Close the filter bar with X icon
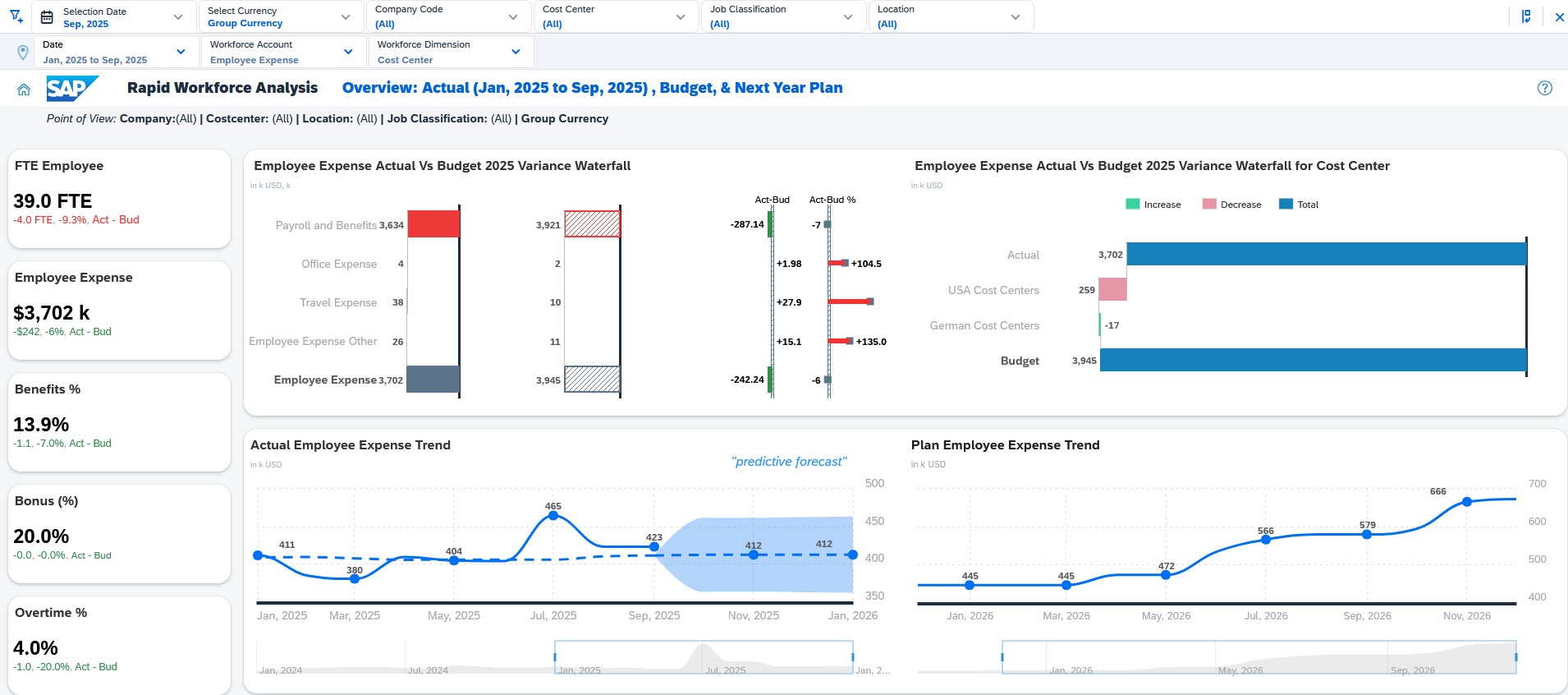Viewport: 1568px width, 695px height. (x=1559, y=16)
